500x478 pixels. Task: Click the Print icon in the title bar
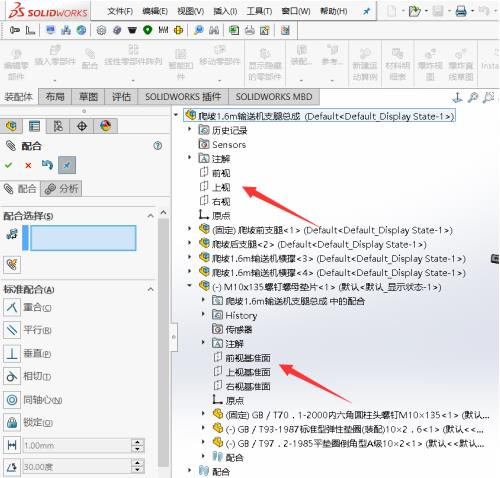point(461,11)
